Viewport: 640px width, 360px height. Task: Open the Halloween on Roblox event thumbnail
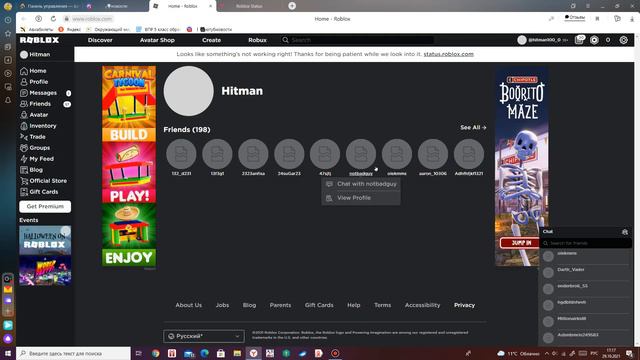[45, 240]
